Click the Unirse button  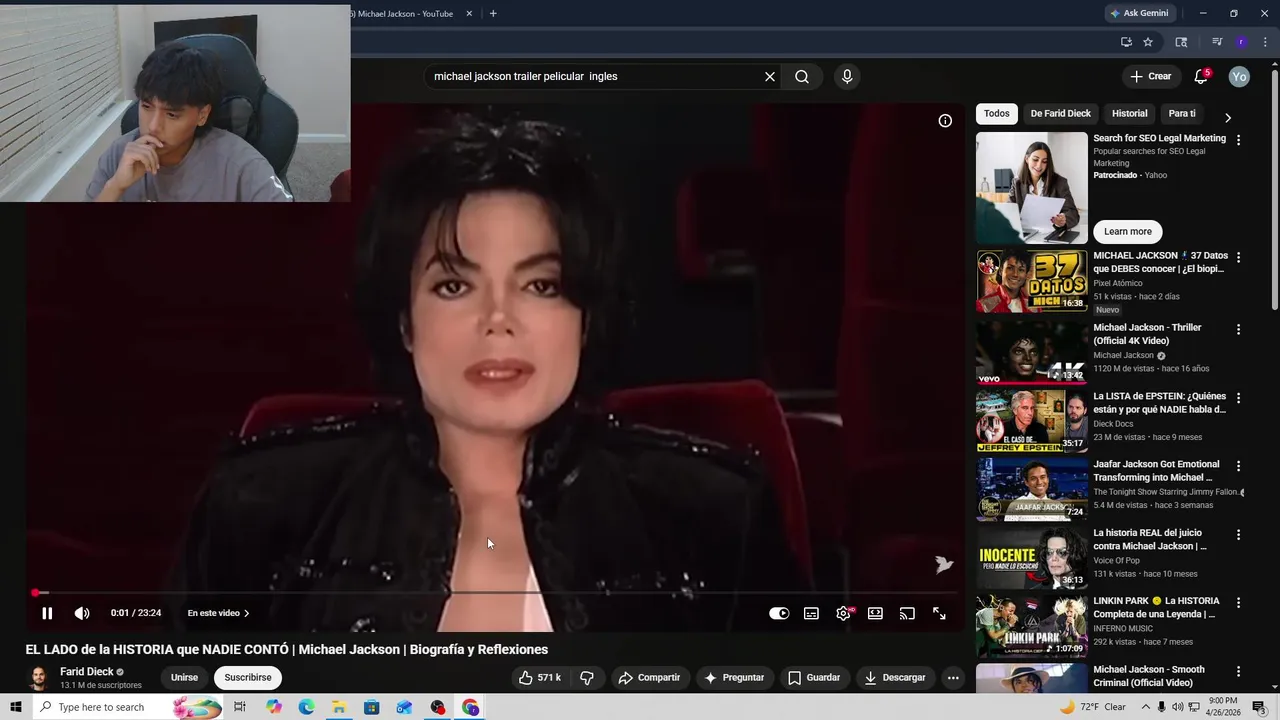point(184,677)
